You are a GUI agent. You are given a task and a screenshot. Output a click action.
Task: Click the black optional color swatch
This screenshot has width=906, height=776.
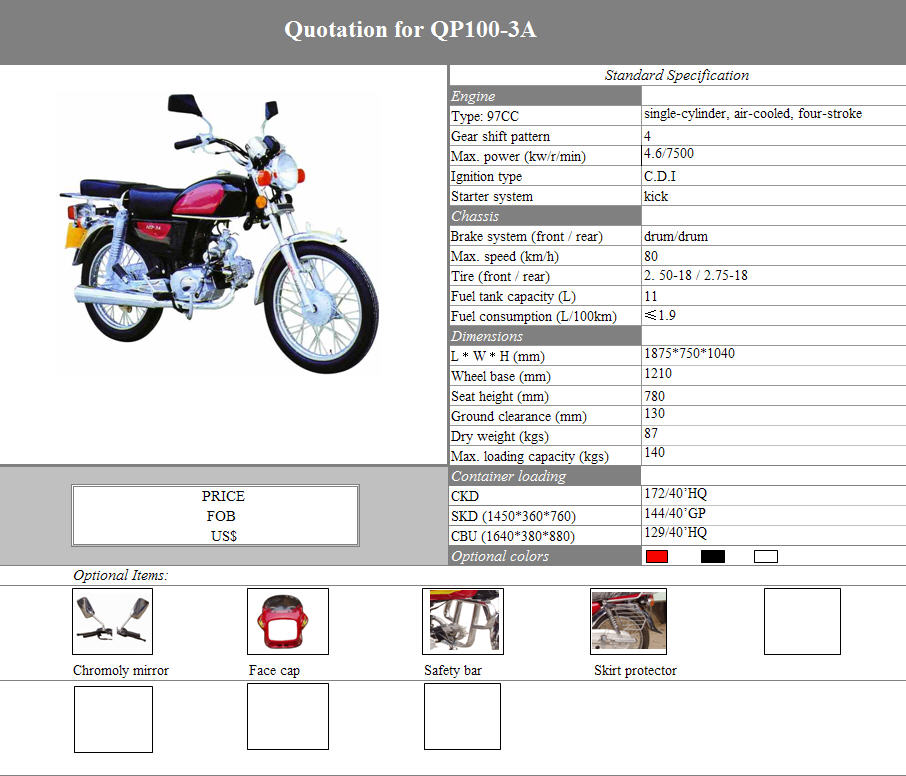tap(712, 556)
